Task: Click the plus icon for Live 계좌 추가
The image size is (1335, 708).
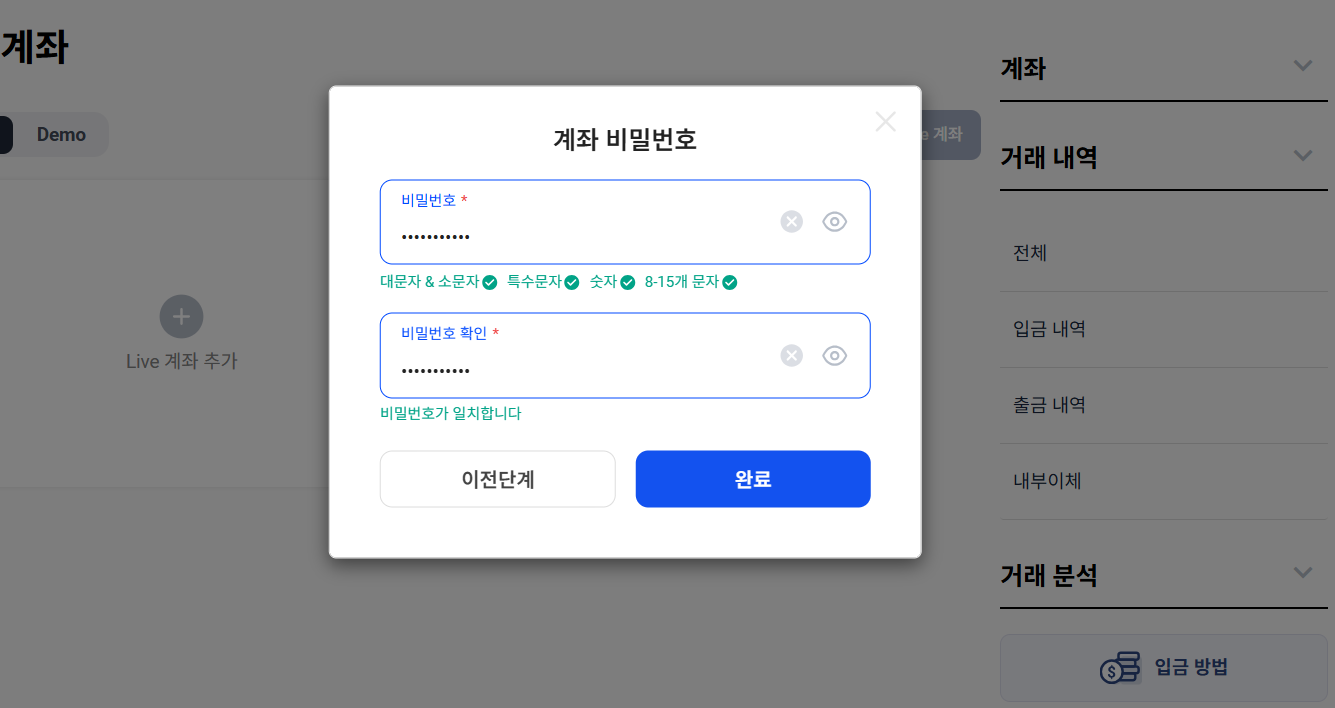Action: (x=182, y=317)
